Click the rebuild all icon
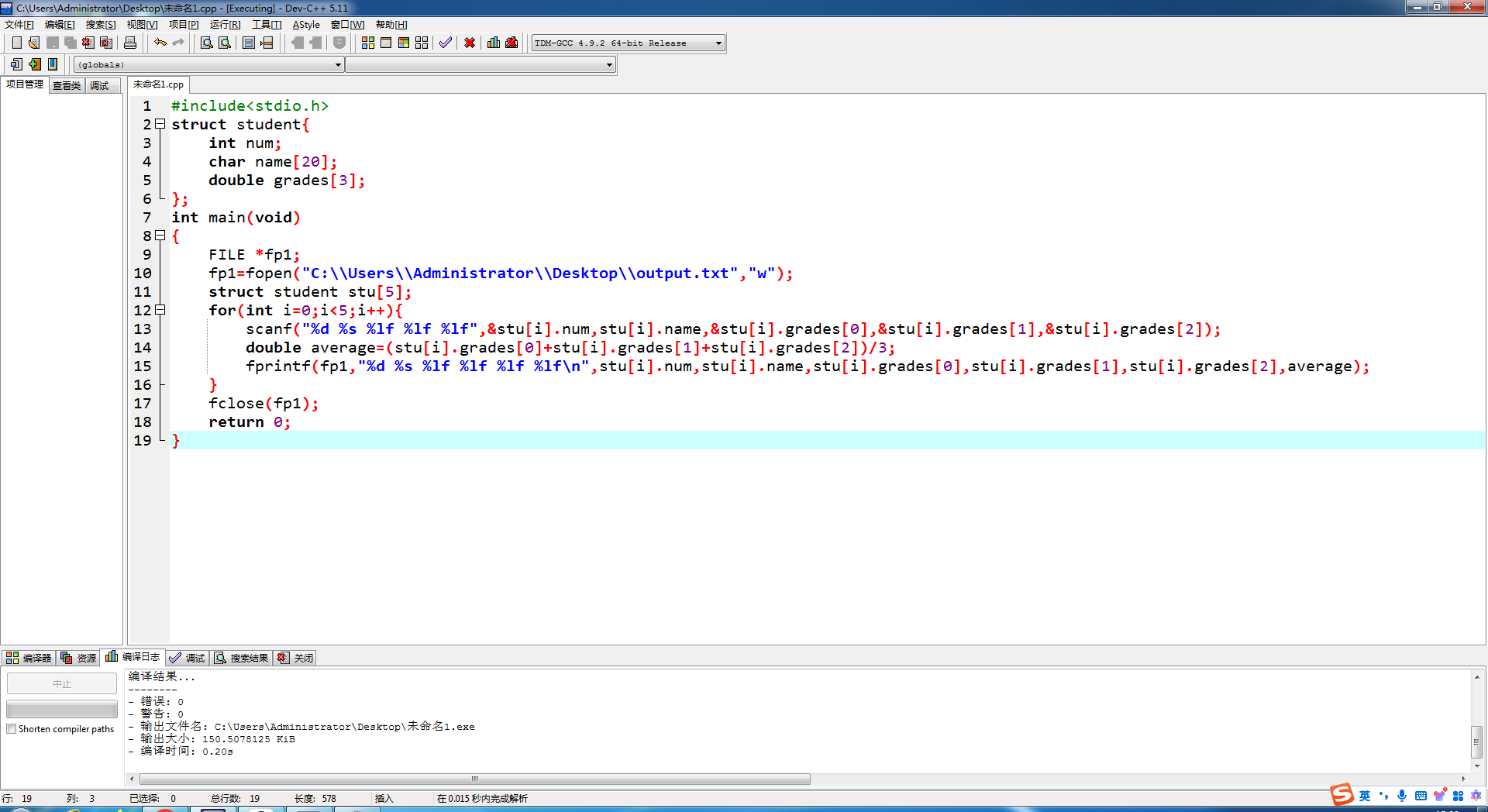 tap(422, 43)
